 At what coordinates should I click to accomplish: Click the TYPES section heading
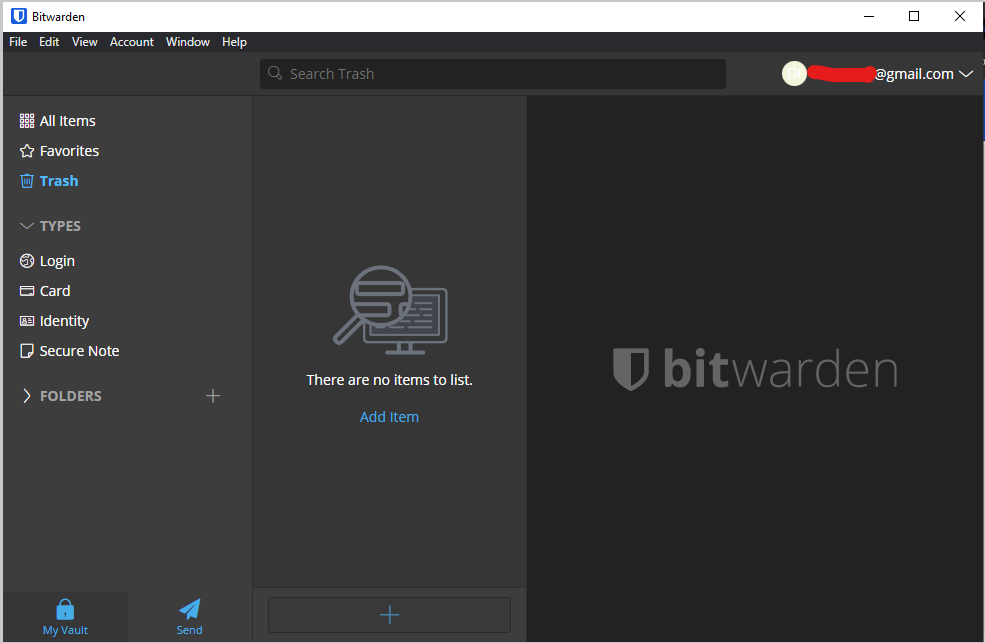(60, 226)
